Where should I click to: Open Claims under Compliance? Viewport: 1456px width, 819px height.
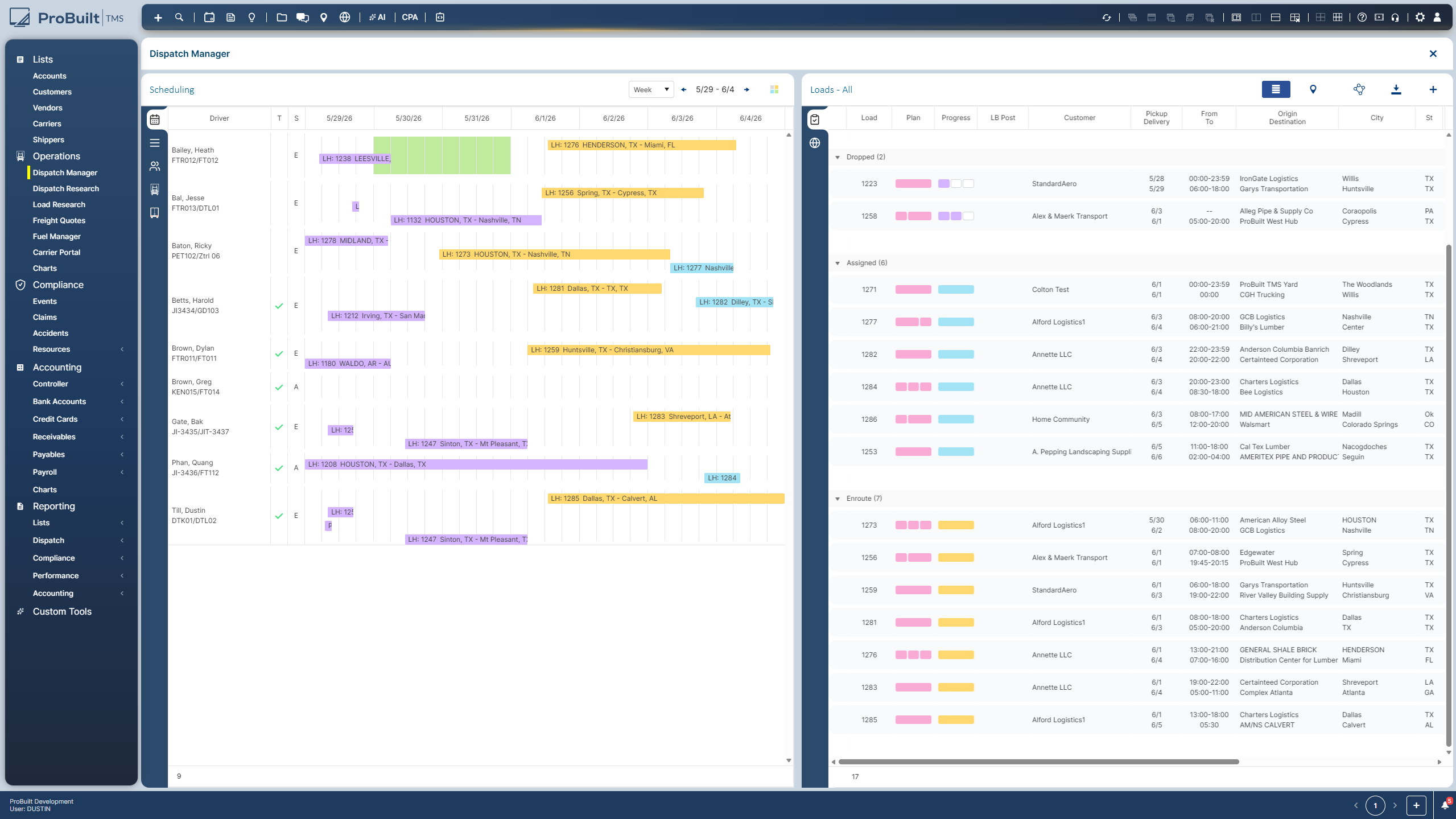tap(45, 317)
